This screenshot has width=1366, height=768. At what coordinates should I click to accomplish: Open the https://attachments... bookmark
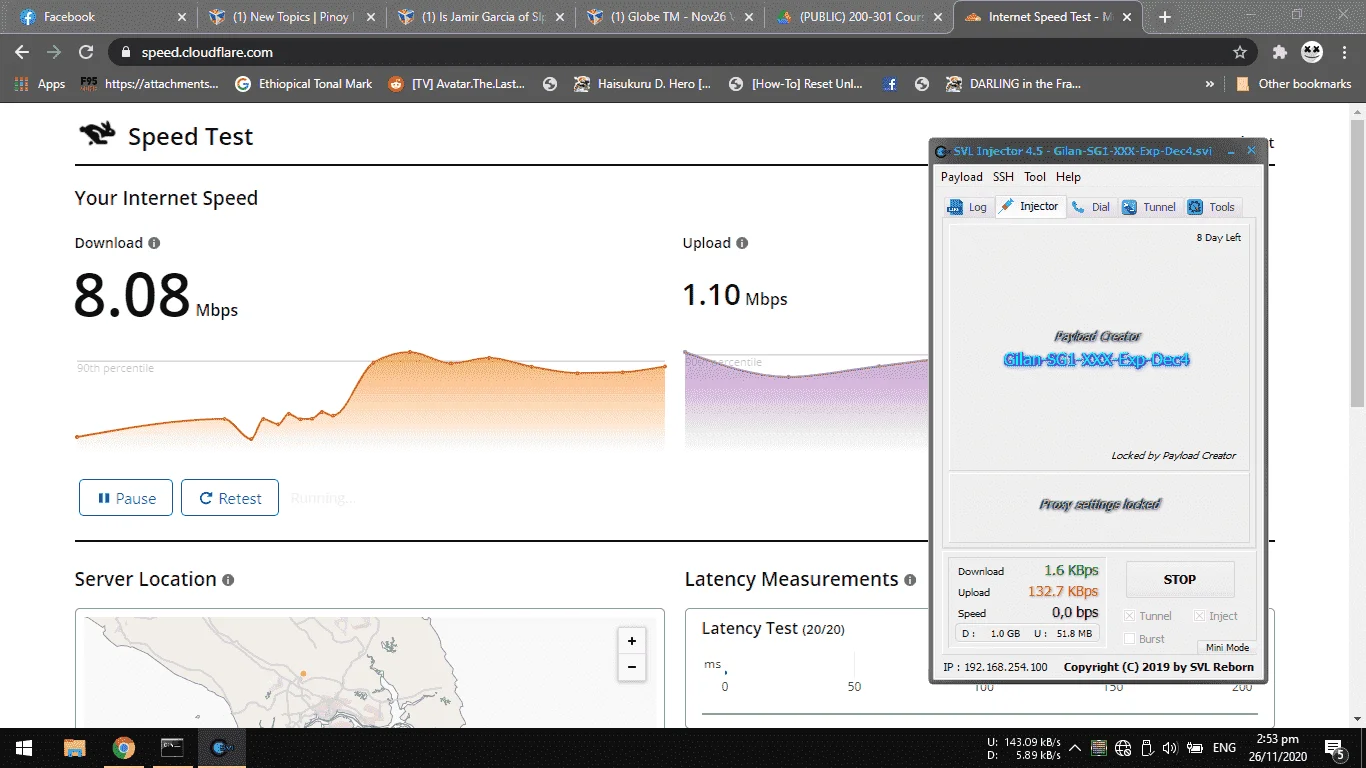click(x=150, y=84)
